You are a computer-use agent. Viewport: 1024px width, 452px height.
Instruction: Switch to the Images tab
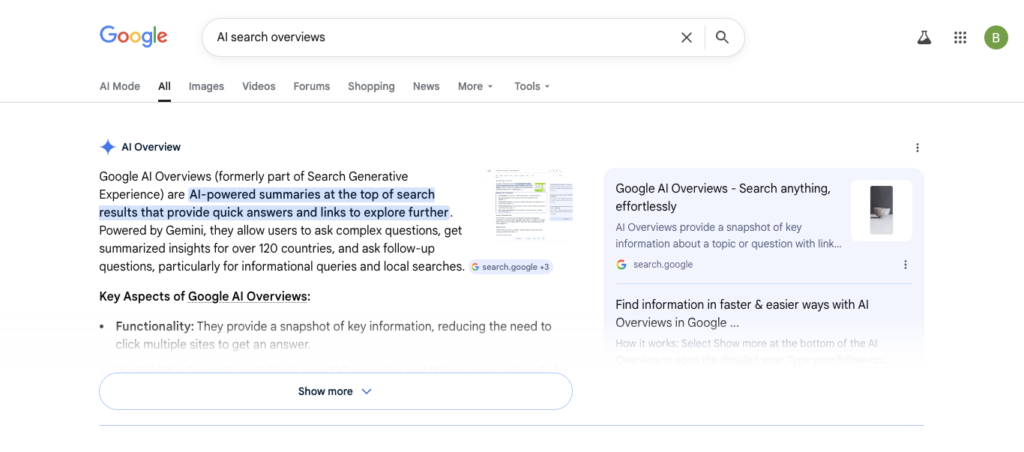pyautogui.click(x=206, y=86)
